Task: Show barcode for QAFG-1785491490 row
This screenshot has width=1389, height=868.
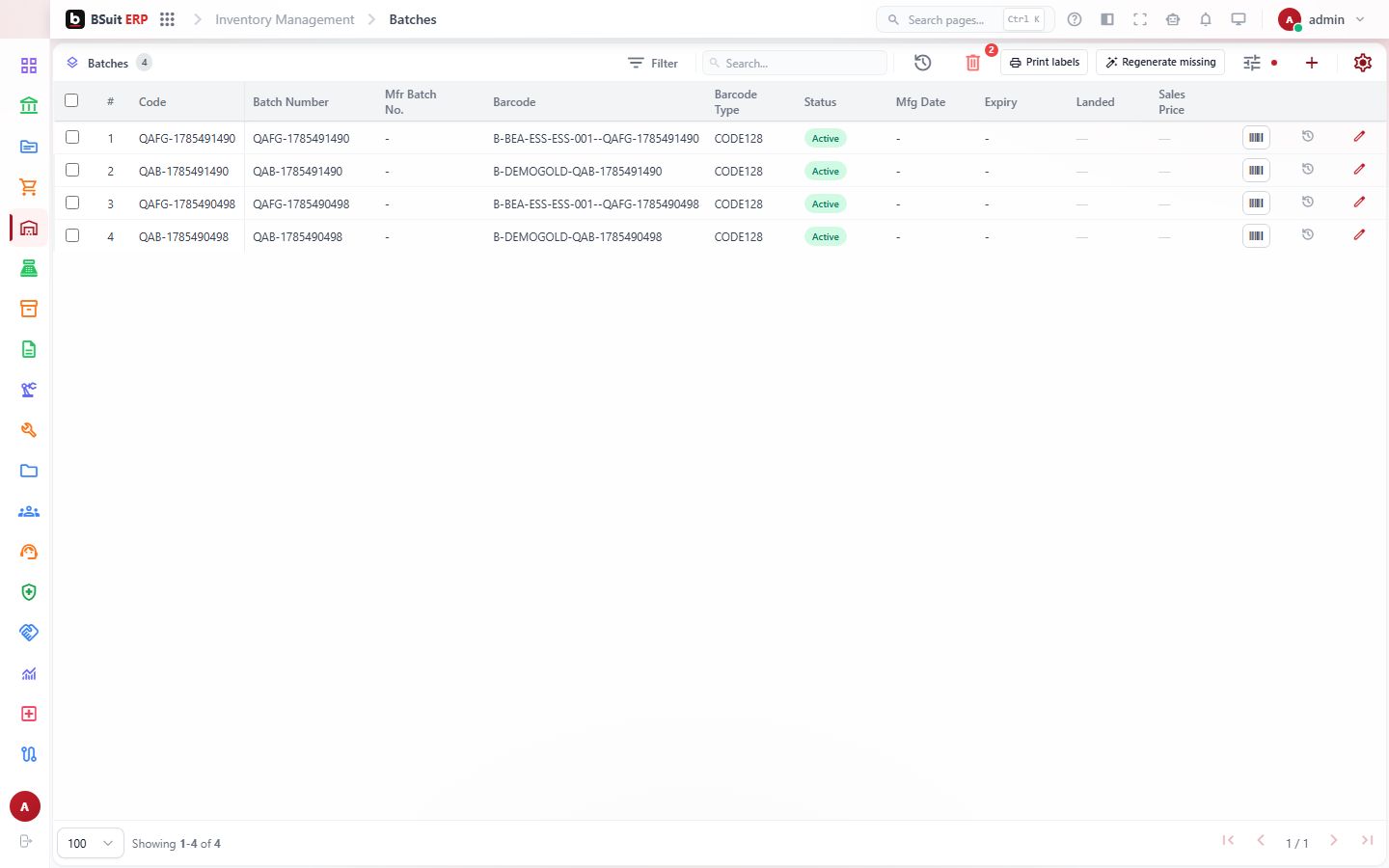Action: click(x=1256, y=138)
